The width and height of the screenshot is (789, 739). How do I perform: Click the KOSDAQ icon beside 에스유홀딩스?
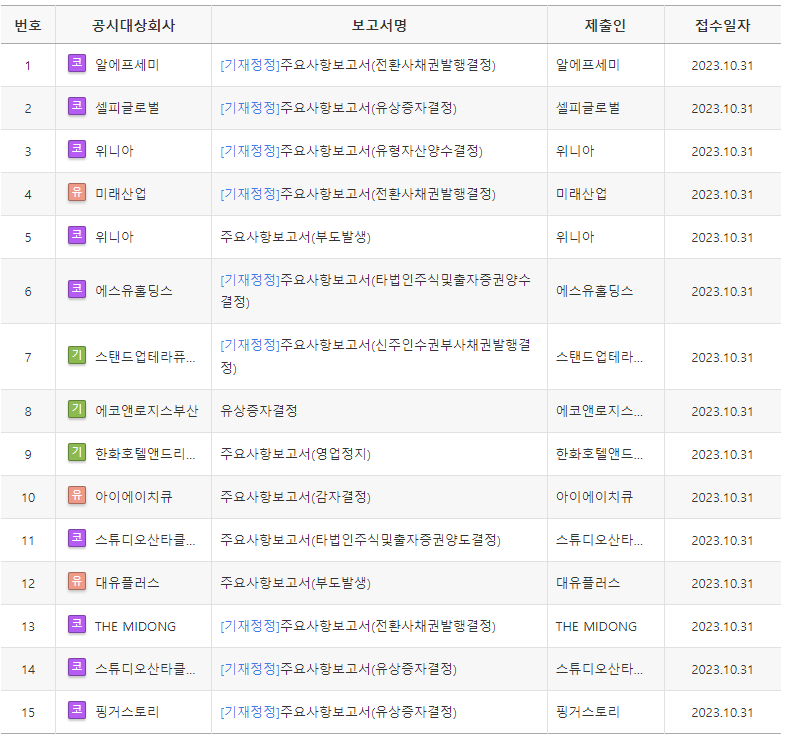pyautogui.click(x=77, y=289)
